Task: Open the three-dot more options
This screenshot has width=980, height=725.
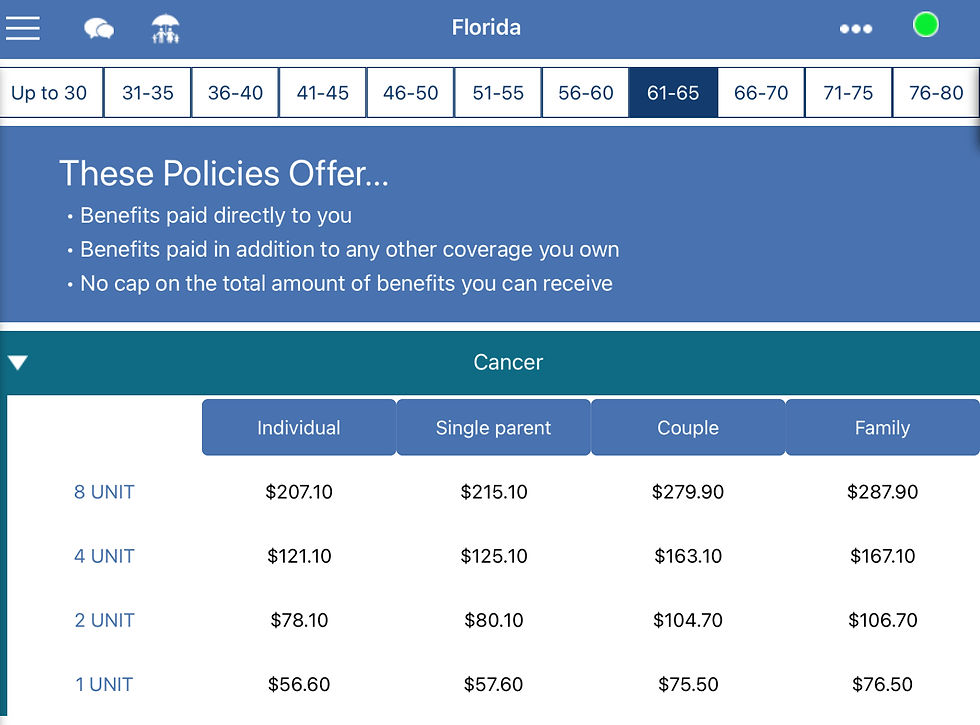Action: [856, 29]
